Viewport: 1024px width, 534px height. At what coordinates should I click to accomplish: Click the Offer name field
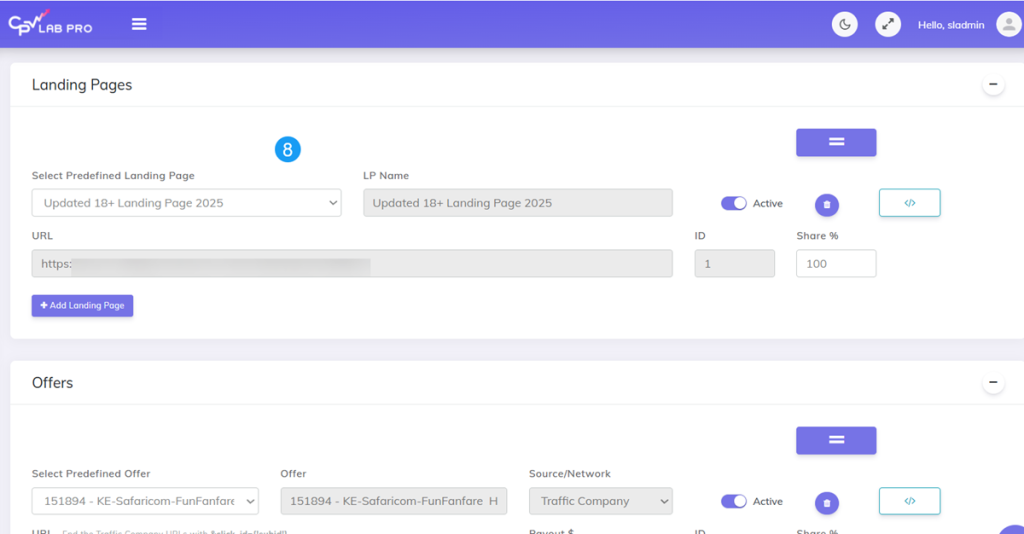pos(394,501)
